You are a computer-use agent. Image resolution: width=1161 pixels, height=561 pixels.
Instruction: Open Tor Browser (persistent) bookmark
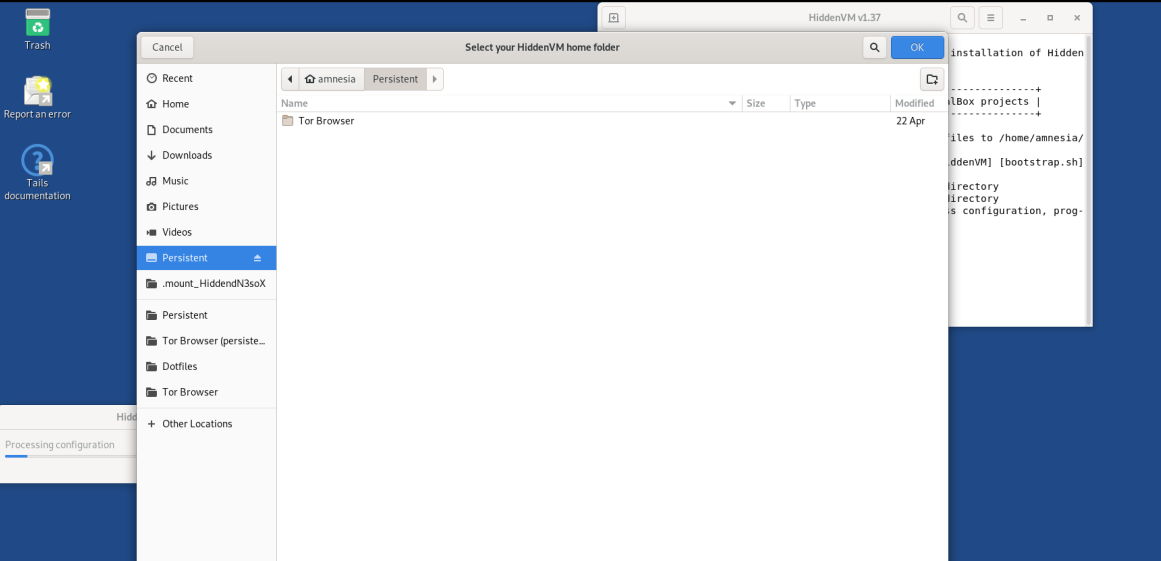click(207, 341)
